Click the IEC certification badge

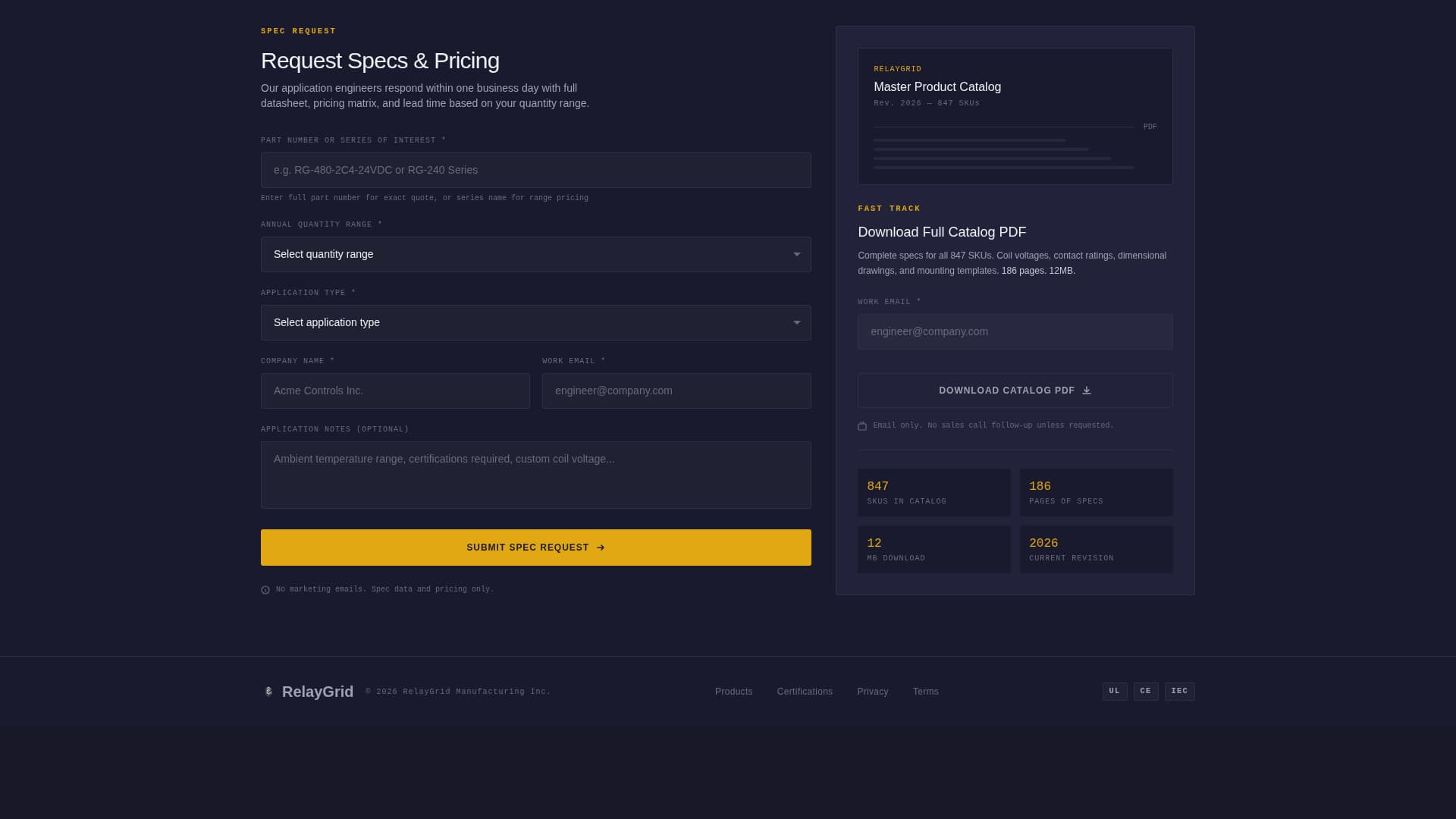pyautogui.click(x=1179, y=691)
